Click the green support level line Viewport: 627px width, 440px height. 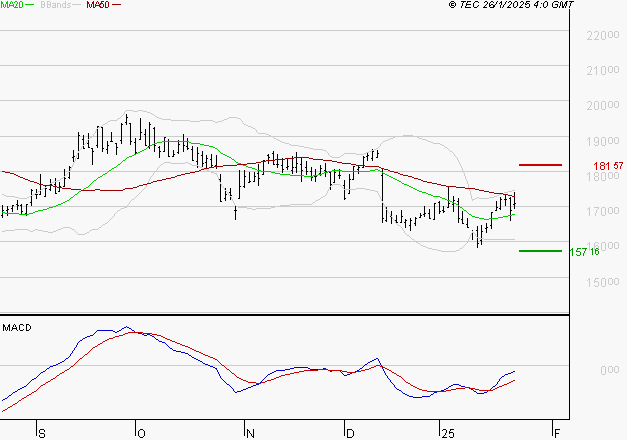pyautogui.click(x=540, y=251)
